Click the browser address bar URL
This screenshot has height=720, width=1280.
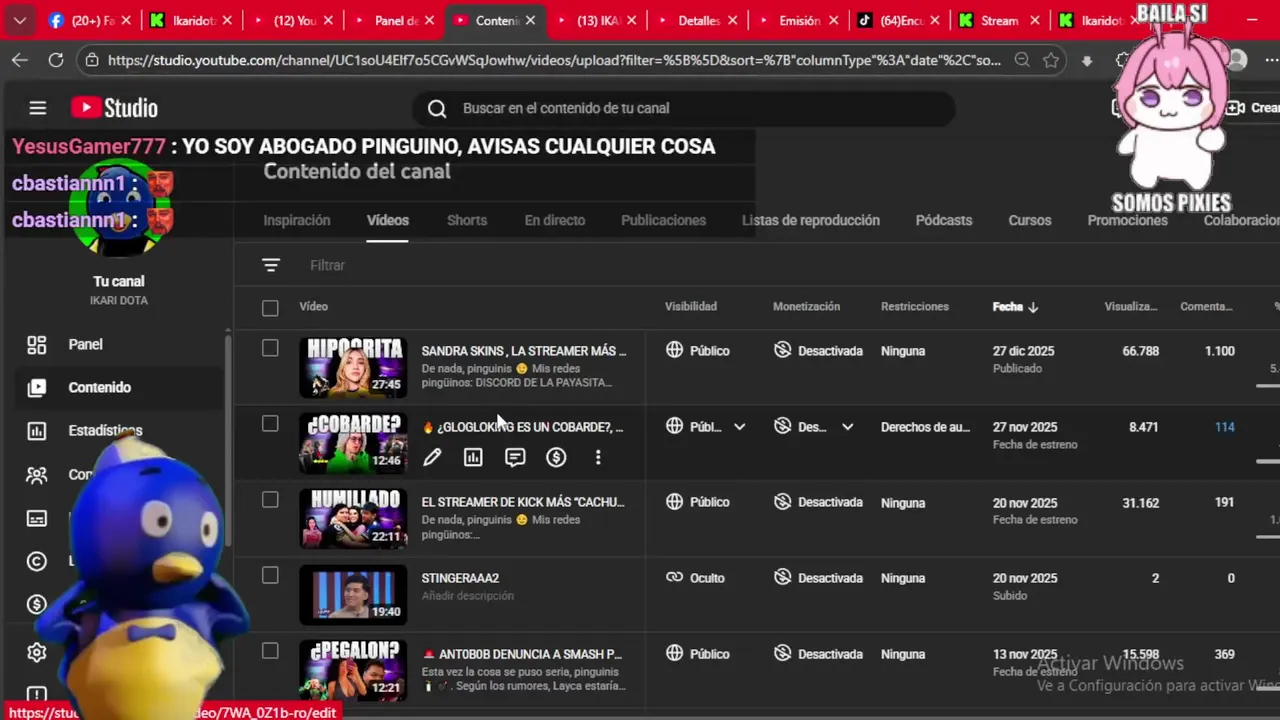tap(554, 60)
